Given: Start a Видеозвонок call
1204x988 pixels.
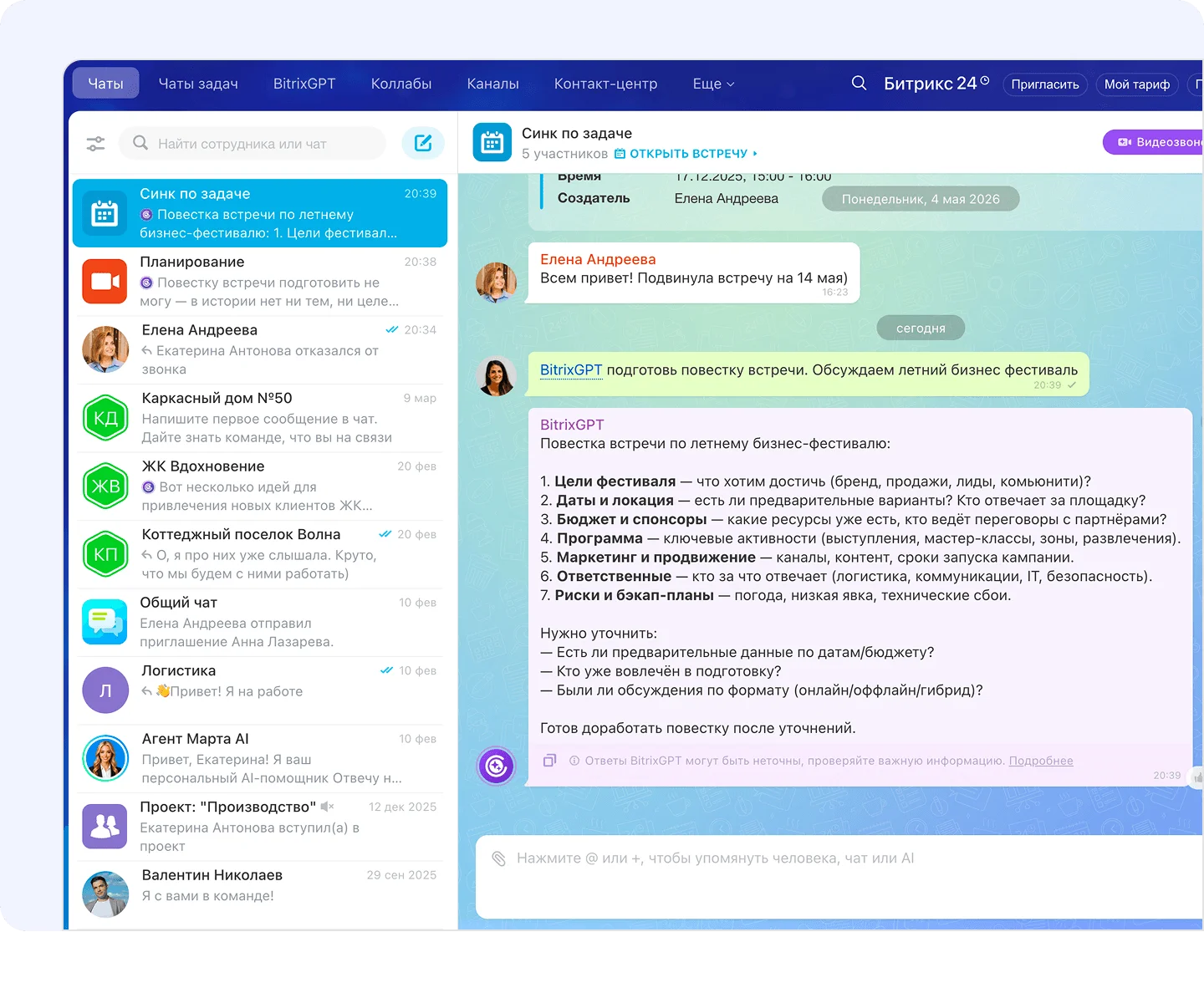Looking at the screenshot, I should point(1154,142).
